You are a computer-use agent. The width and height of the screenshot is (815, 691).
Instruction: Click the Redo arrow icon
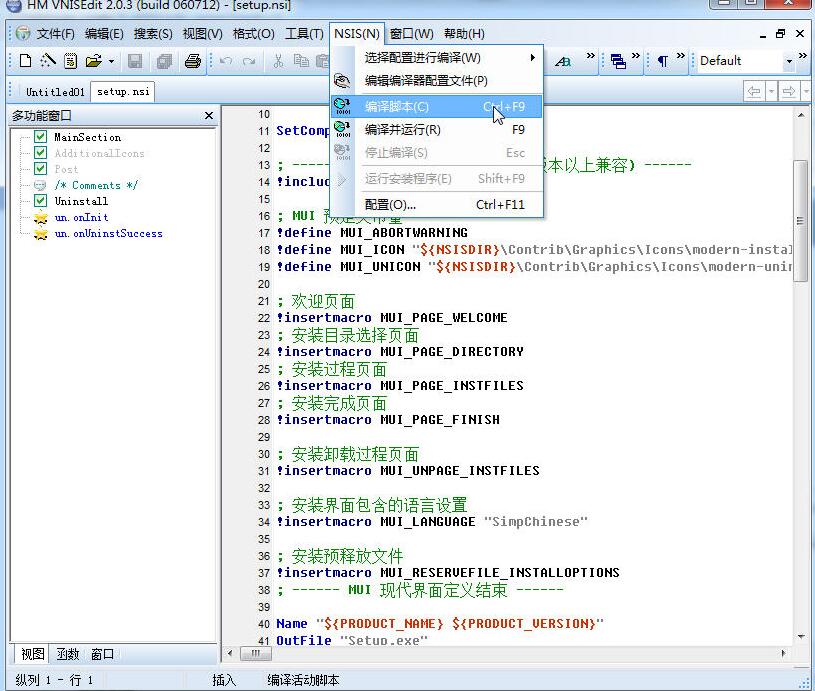pyautogui.click(x=249, y=61)
